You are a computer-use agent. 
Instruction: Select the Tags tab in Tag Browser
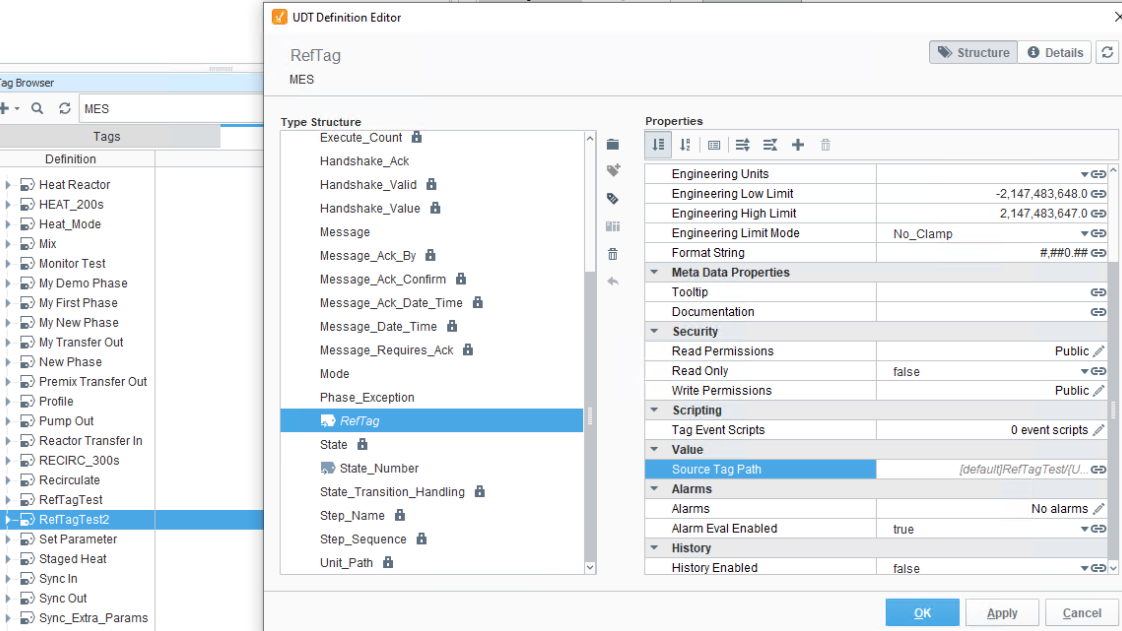pos(107,137)
